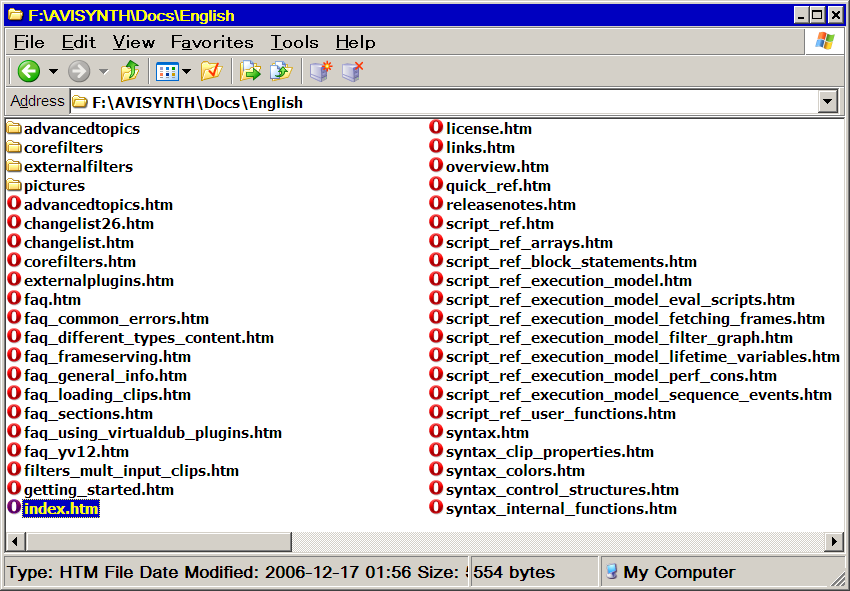Click the Opera icon of getting_started.htm

click(x=14, y=489)
